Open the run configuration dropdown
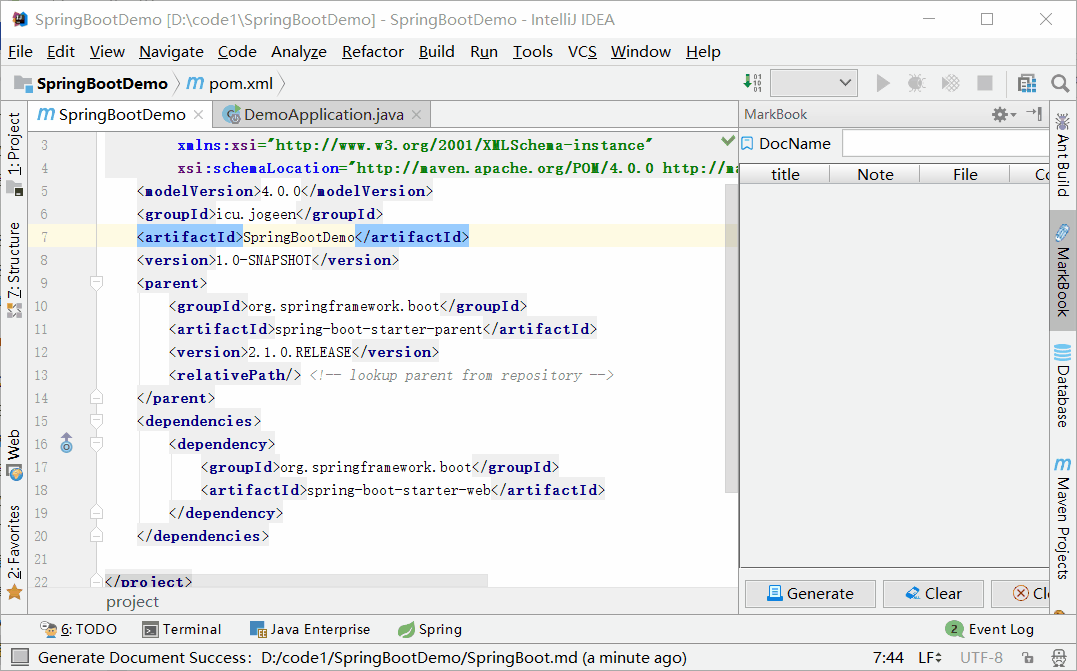The height and width of the screenshot is (671, 1077). coord(813,84)
